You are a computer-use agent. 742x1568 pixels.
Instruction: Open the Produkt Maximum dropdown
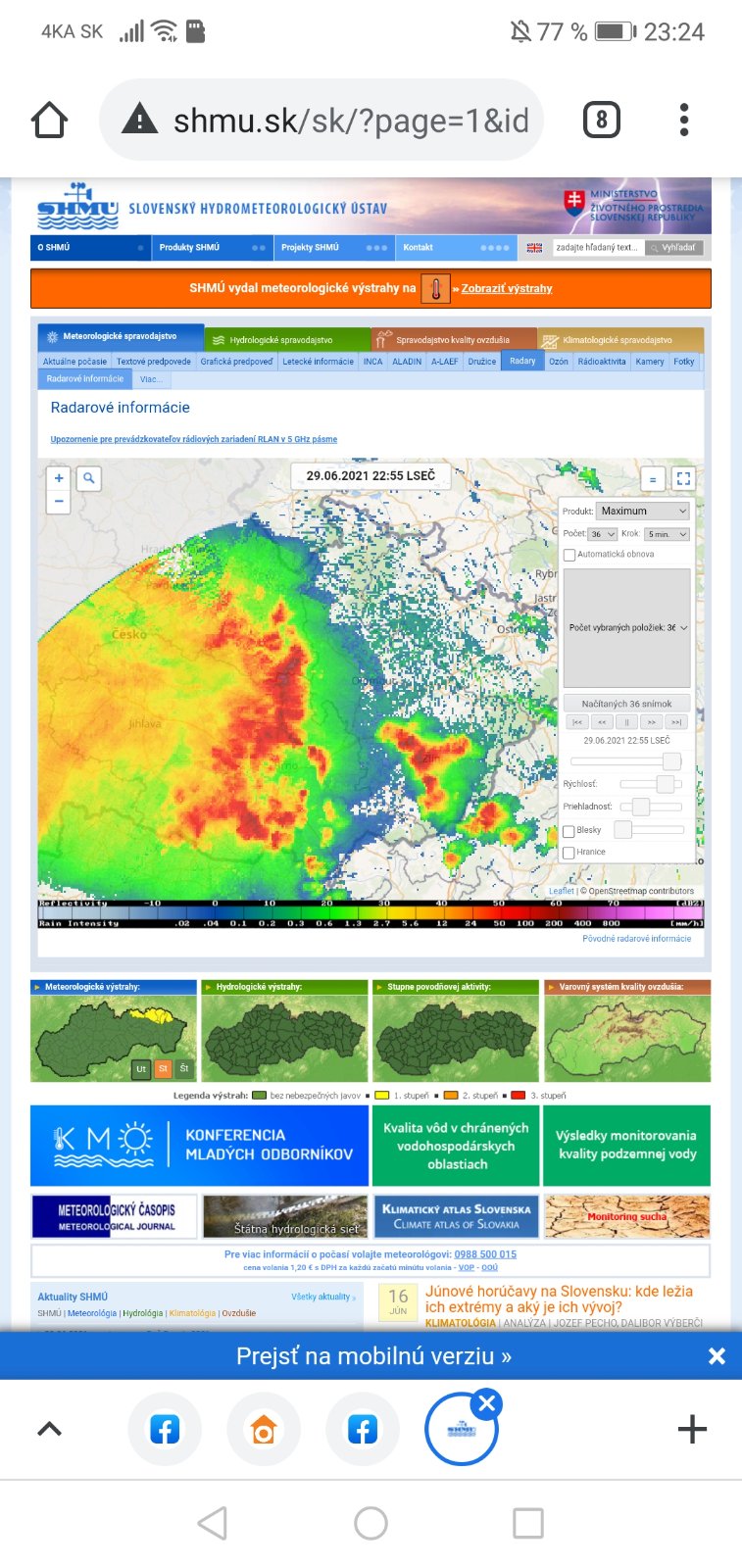click(x=644, y=512)
